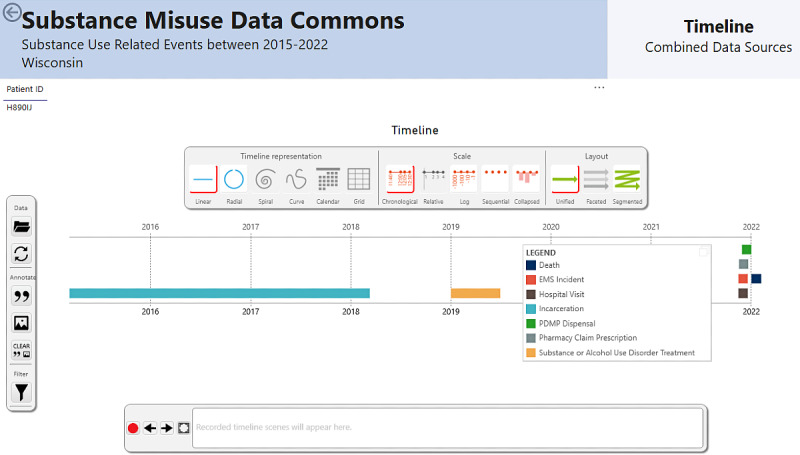800x455 pixels.
Task: Open the more options ellipsis menu
Action: (x=599, y=88)
